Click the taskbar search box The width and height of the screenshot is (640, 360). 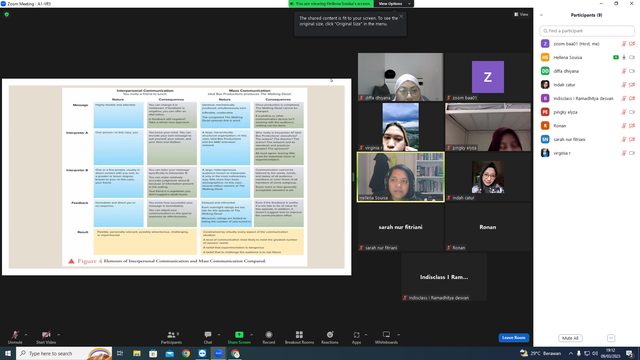64,353
